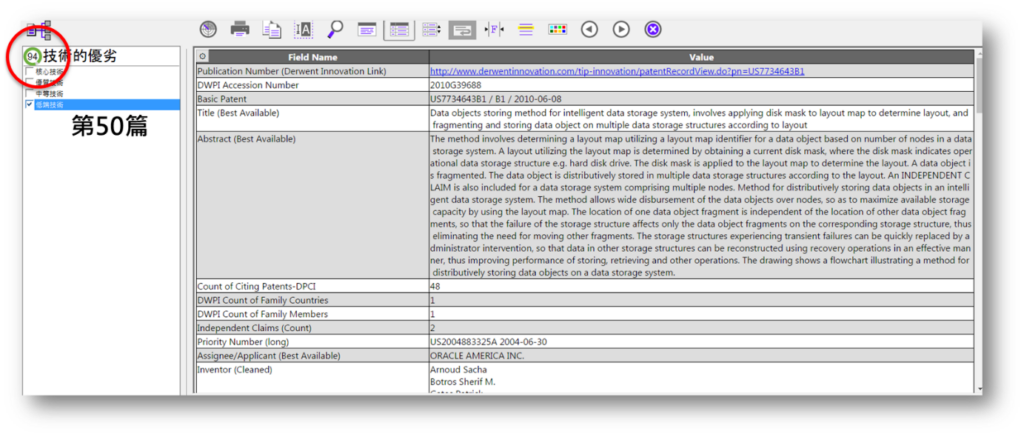This screenshot has height=437, width=1024.
Task: Click the Field Name column header
Action: [312, 57]
